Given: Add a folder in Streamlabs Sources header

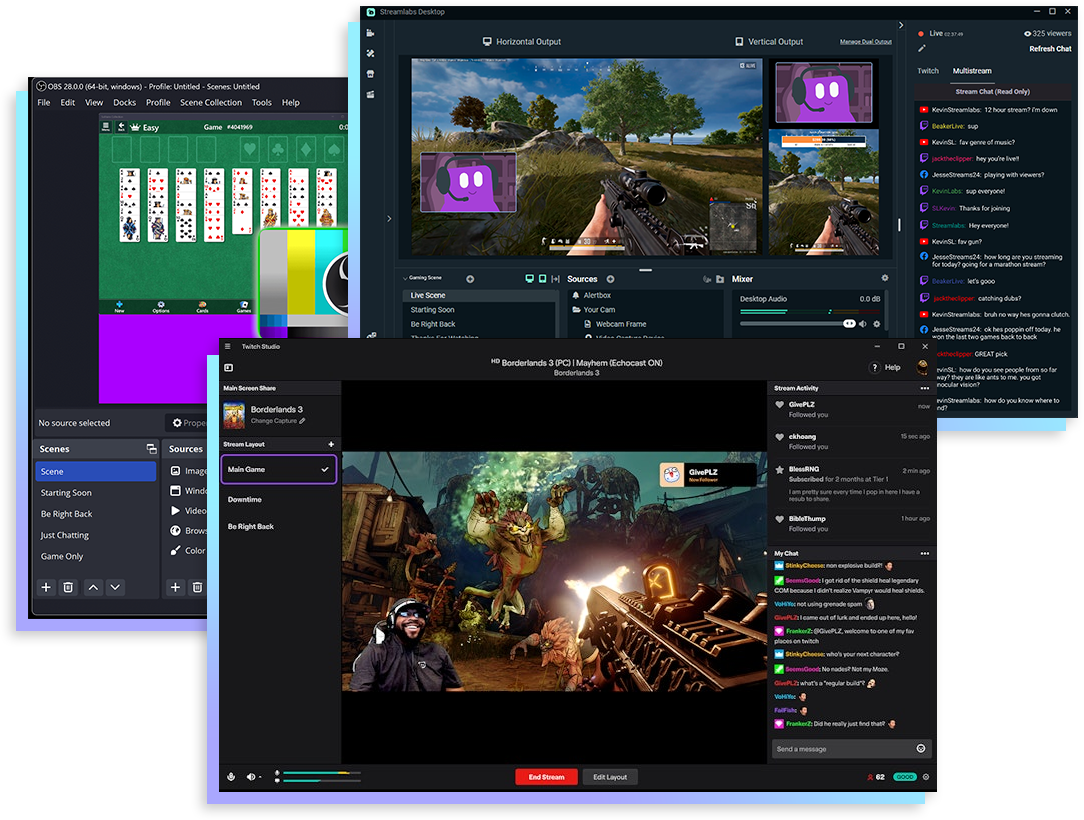Looking at the screenshot, I should (x=720, y=279).
